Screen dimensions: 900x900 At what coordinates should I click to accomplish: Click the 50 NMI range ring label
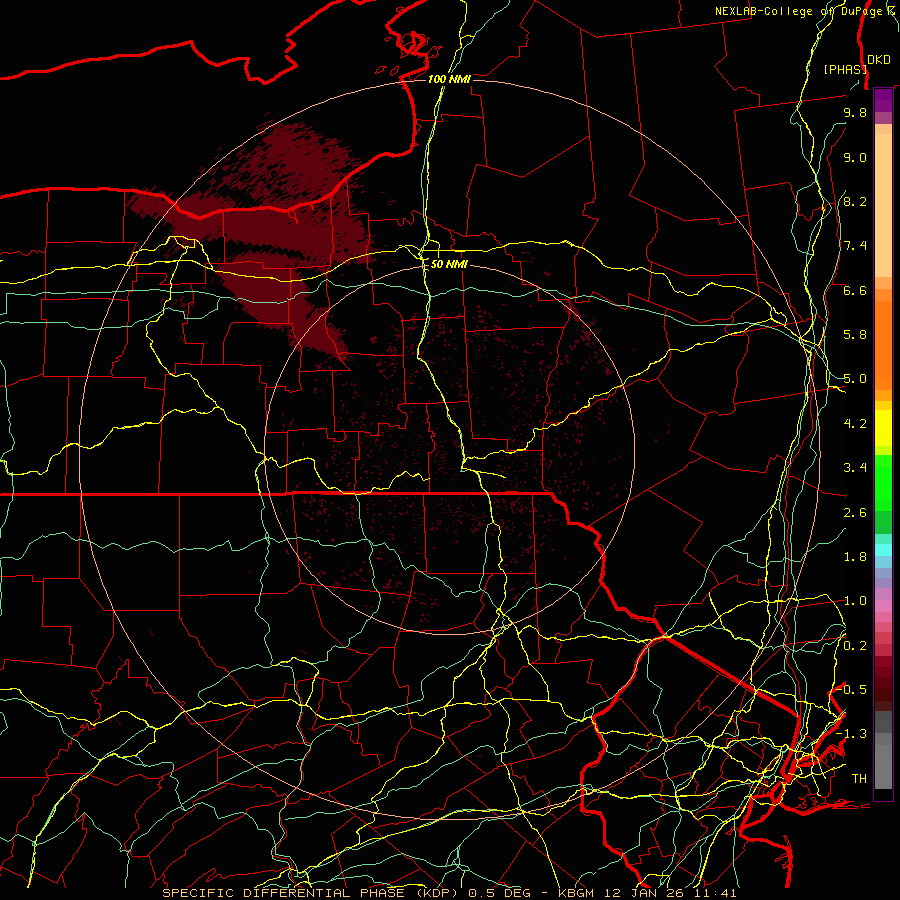(x=449, y=265)
